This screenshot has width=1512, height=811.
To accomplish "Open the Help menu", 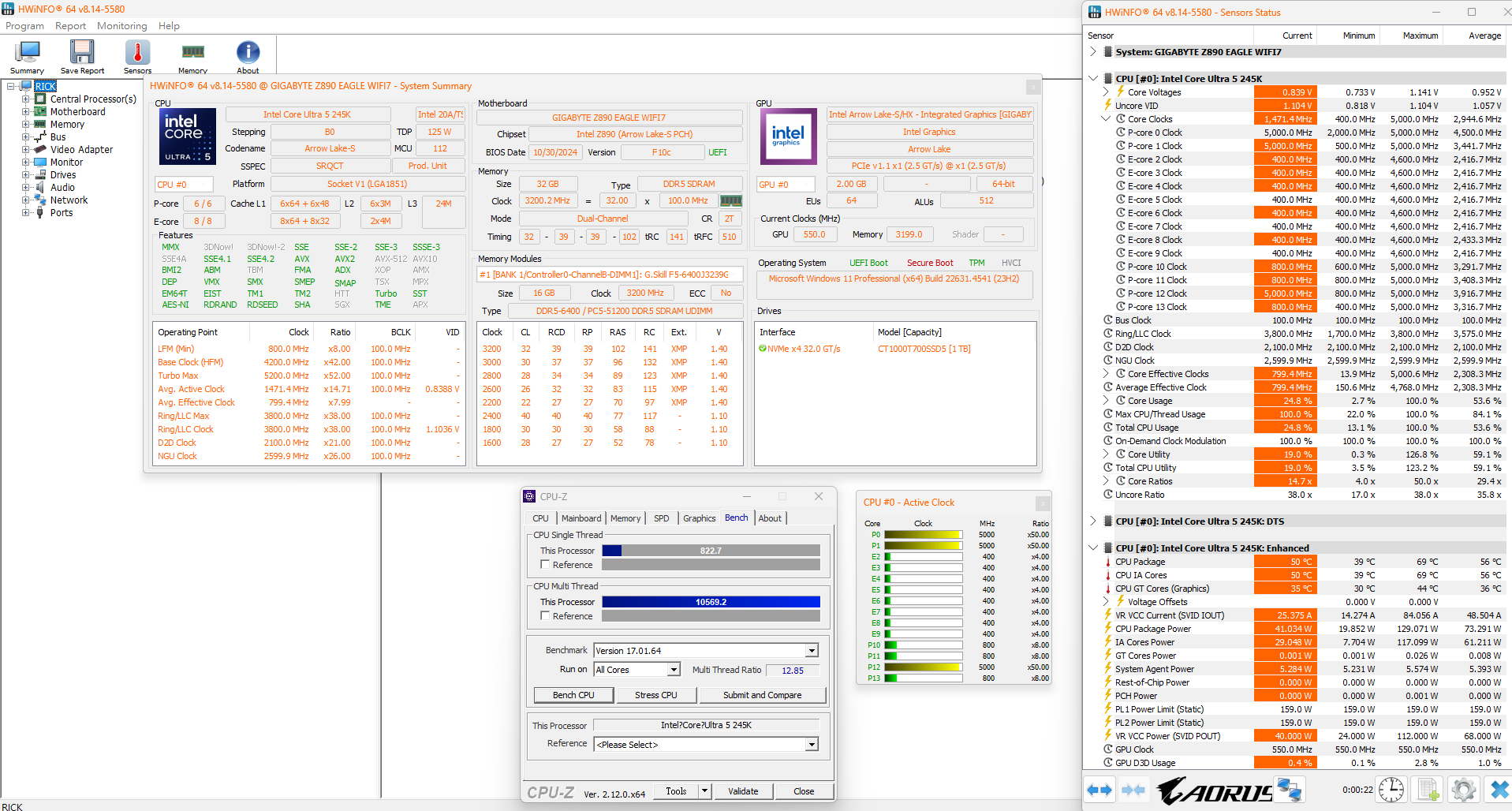I will (x=169, y=26).
